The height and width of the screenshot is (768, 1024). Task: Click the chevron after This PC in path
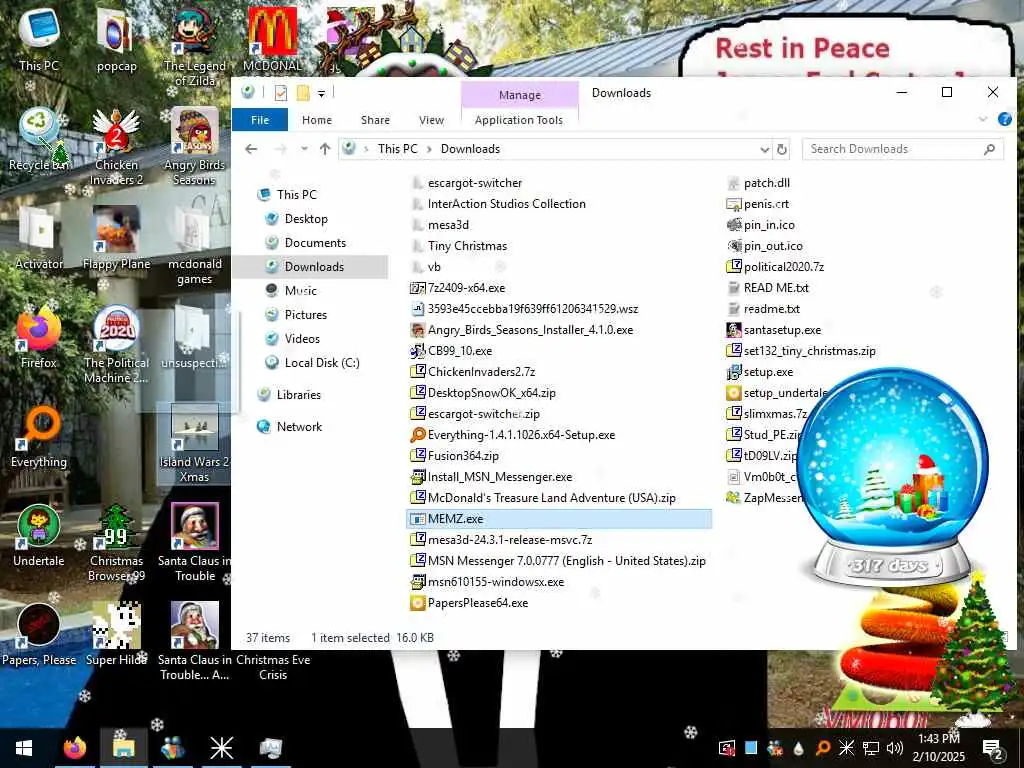tap(429, 149)
